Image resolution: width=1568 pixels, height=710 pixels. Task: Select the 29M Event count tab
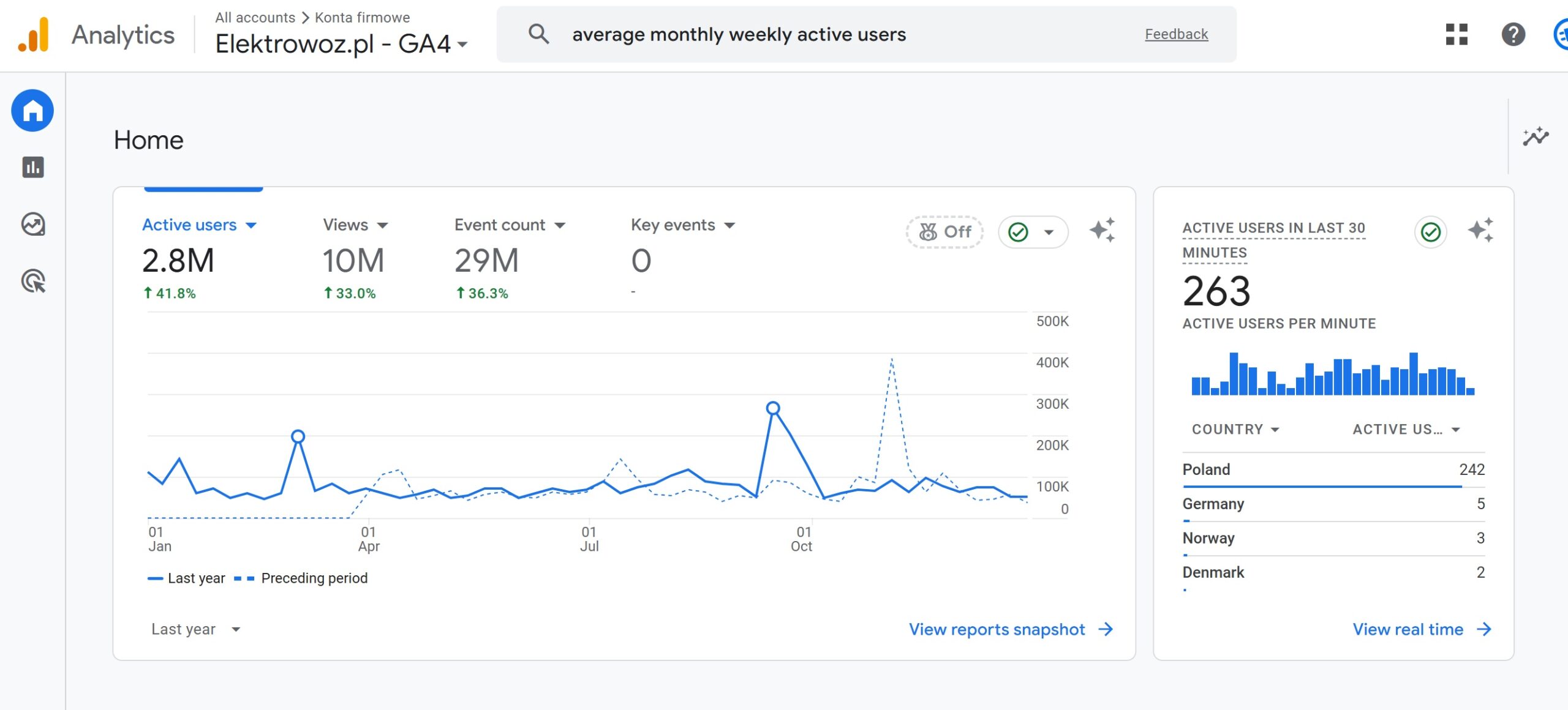(x=510, y=259)
